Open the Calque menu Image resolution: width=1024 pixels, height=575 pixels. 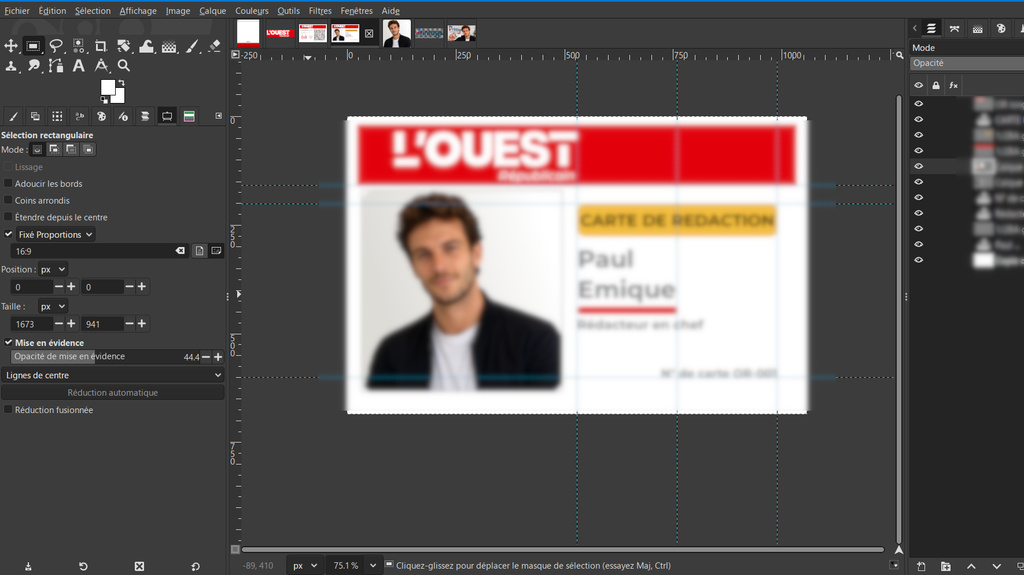click(x=212, y=10)
